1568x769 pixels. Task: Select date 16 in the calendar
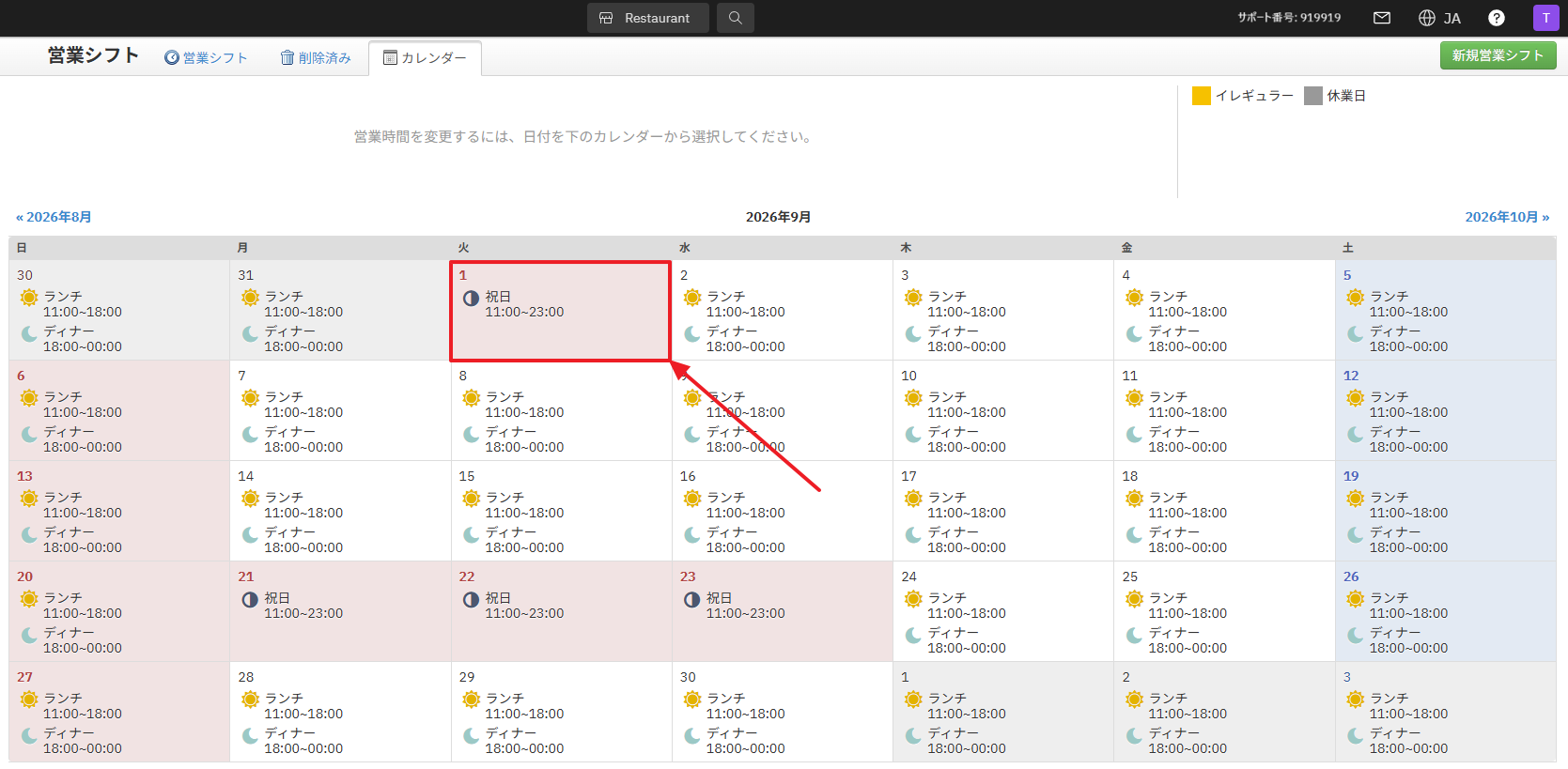click(688, 476)
